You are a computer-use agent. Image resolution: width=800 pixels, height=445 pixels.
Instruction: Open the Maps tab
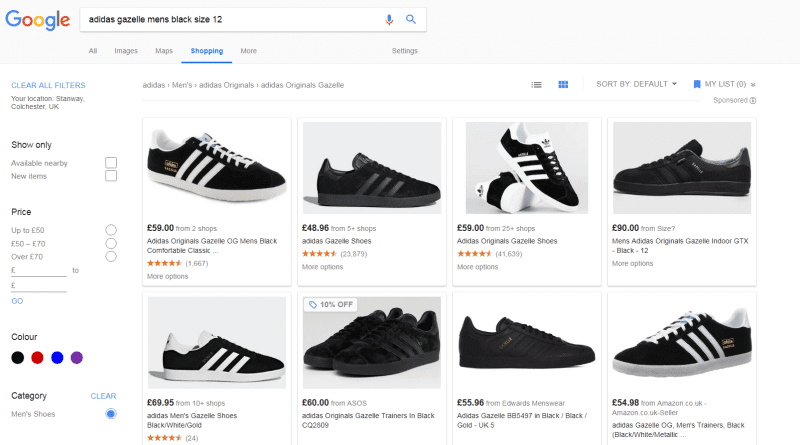pyautogui.click(x=164, y=51)
